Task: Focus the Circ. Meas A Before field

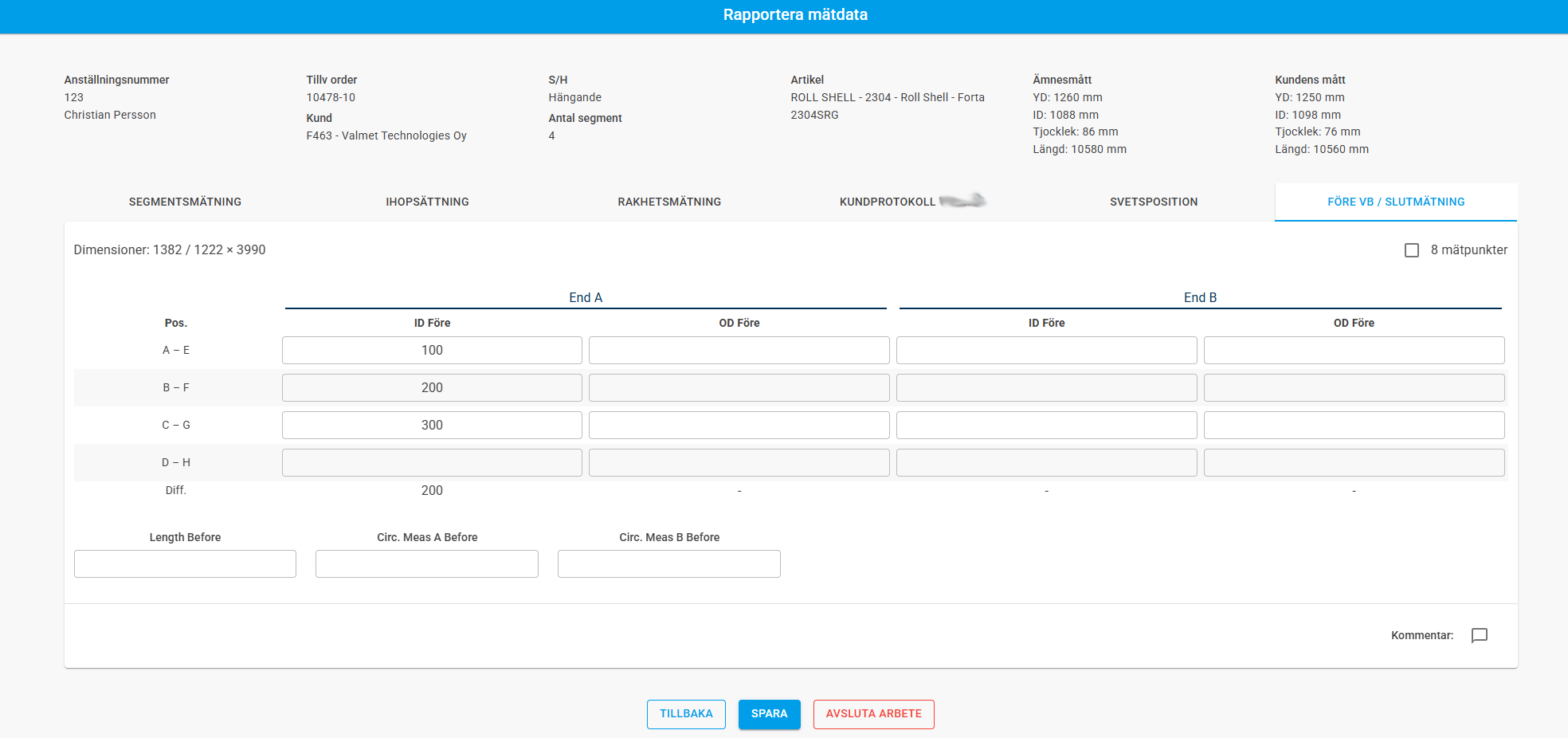Action: [427, 563]
